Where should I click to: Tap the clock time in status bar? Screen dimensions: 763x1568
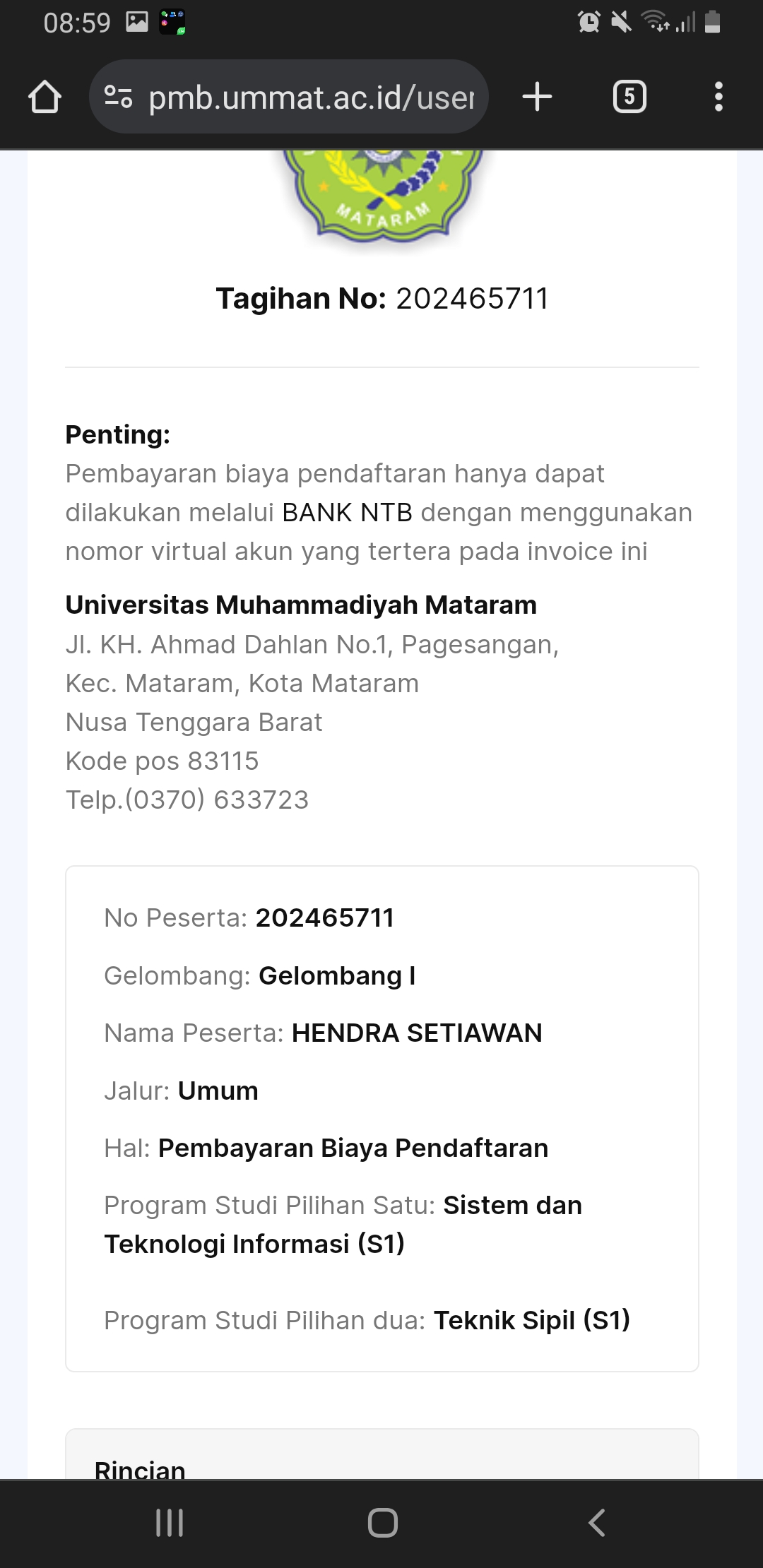77,23
